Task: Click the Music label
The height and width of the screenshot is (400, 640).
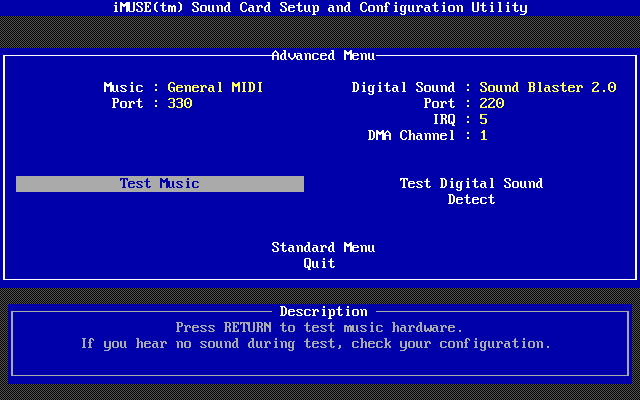Action: [124, 88]
